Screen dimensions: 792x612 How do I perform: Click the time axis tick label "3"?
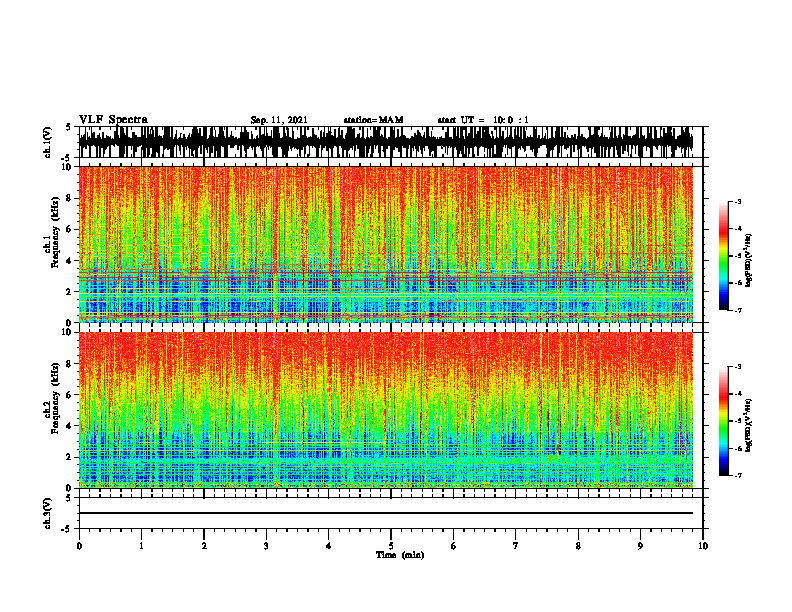(x=266, y=546)
